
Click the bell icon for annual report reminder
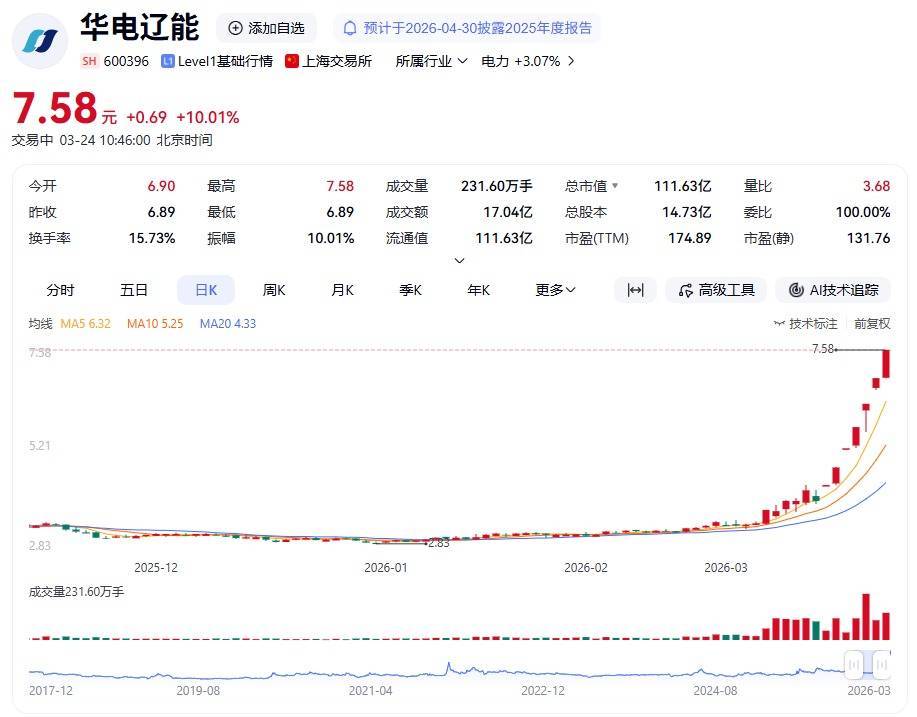click(x=350, y=28)
